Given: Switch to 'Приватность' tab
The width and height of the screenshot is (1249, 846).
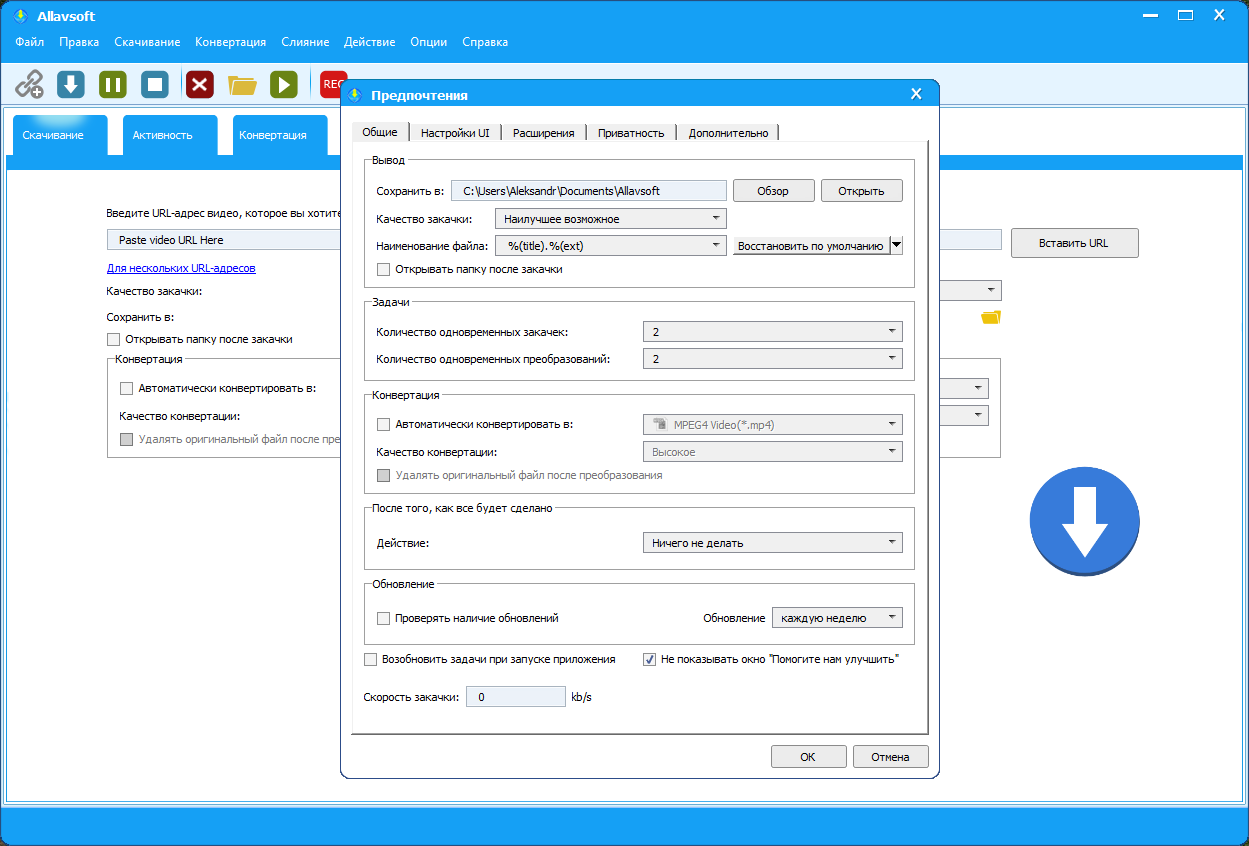Looking at the screenshot, I should [x=631, y=132].
